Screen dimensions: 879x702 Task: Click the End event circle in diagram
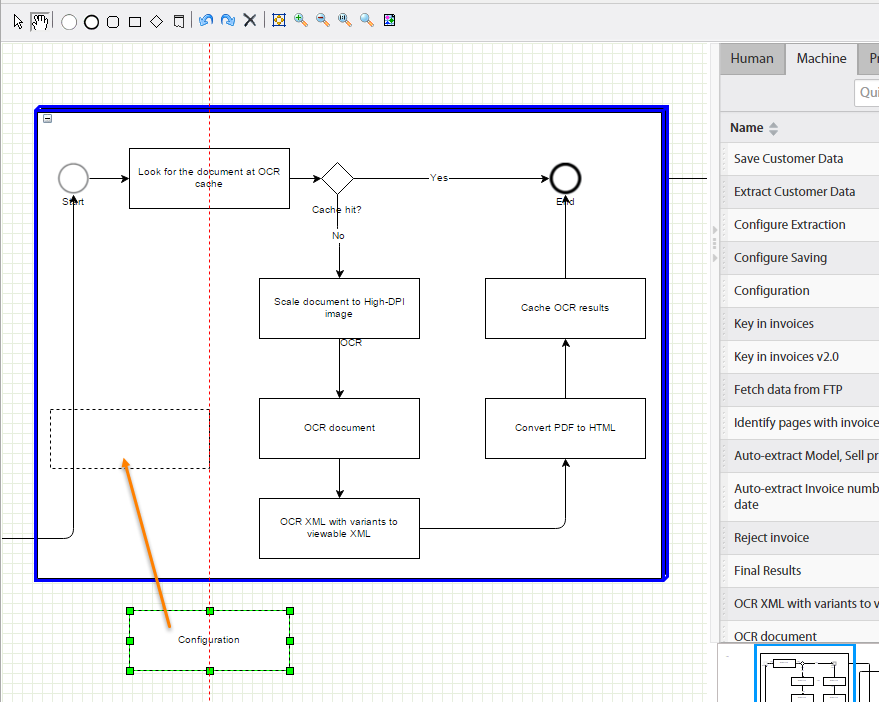coord(565,178)
